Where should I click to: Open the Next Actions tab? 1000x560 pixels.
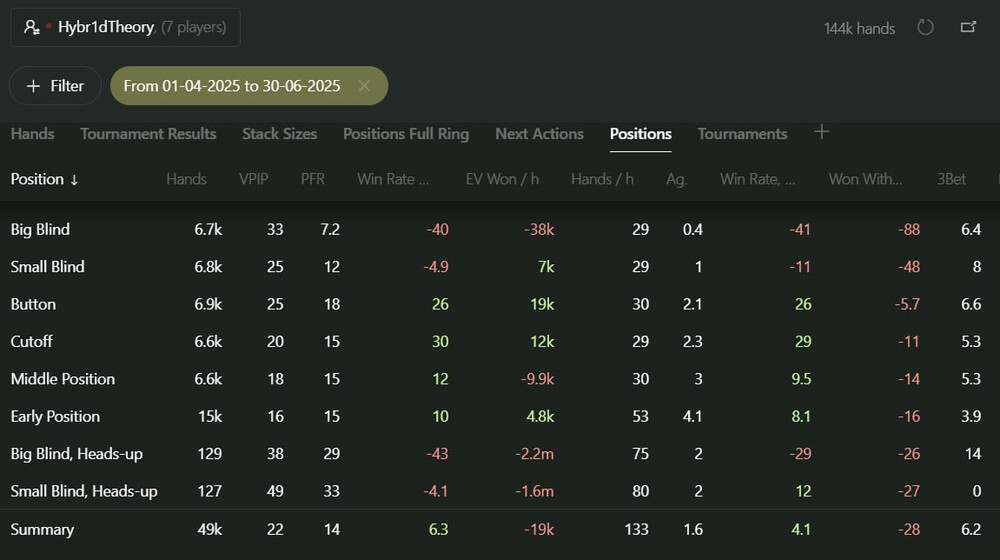[x=539, y=134]
